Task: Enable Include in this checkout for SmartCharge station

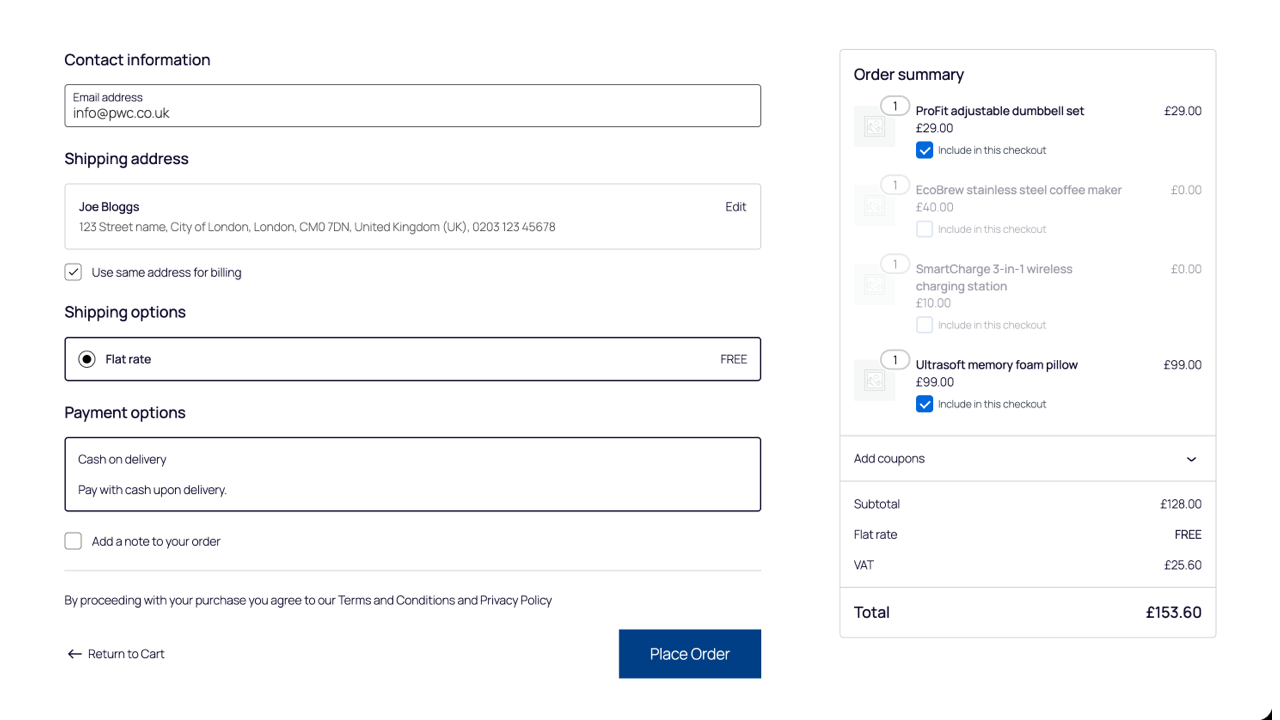Action: tap(924, 325)
